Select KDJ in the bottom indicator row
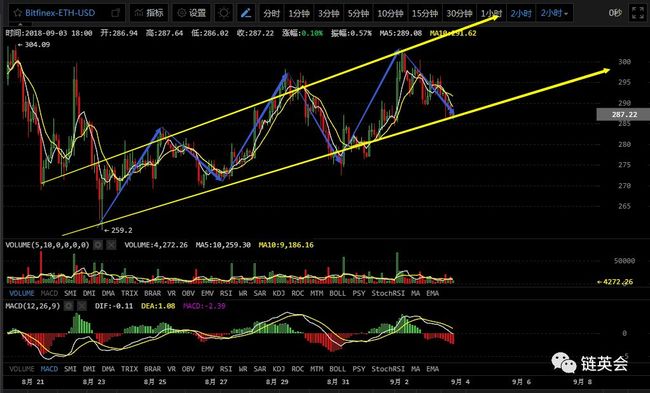Viewport: 650px width, 393px height. pos(279,369)
